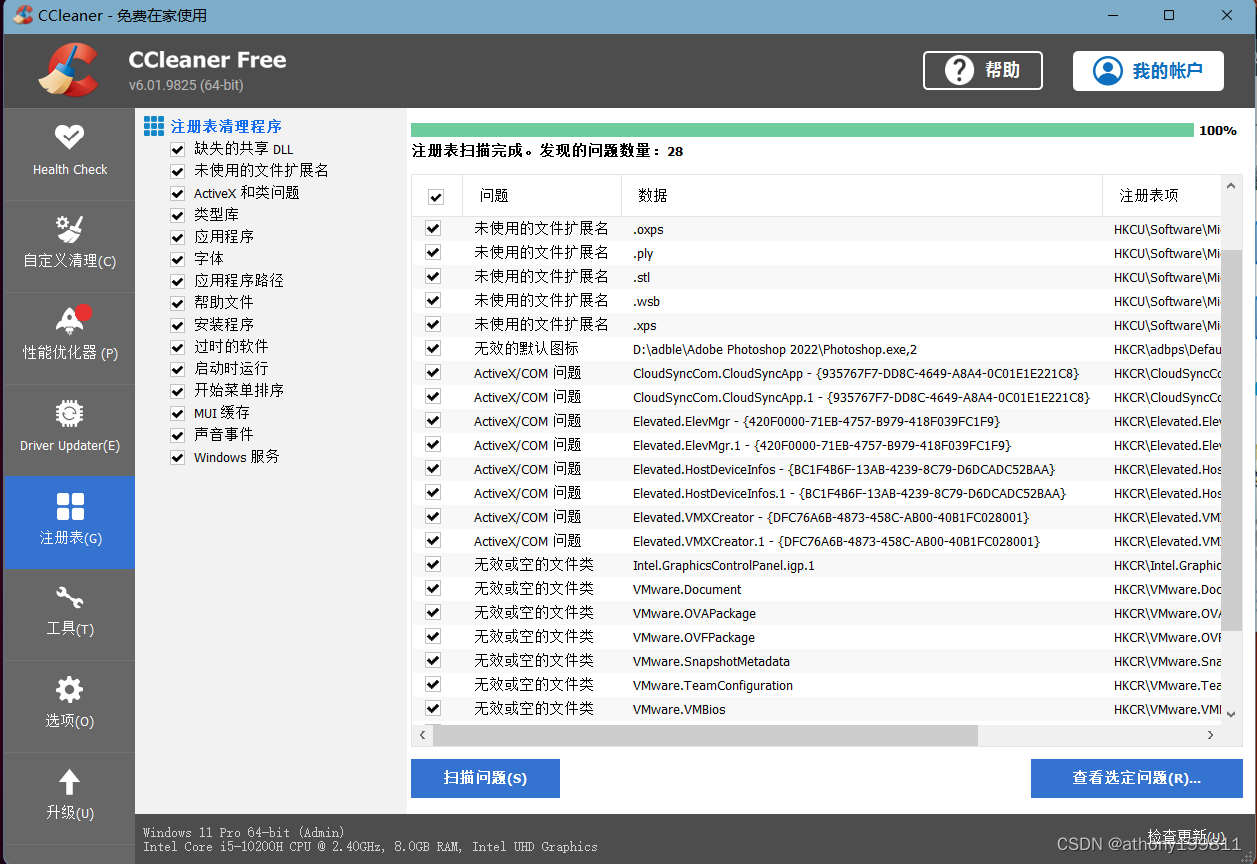Toggle MUI 缓存 checkbox
1257x864 pixels.
click(177, 413)
